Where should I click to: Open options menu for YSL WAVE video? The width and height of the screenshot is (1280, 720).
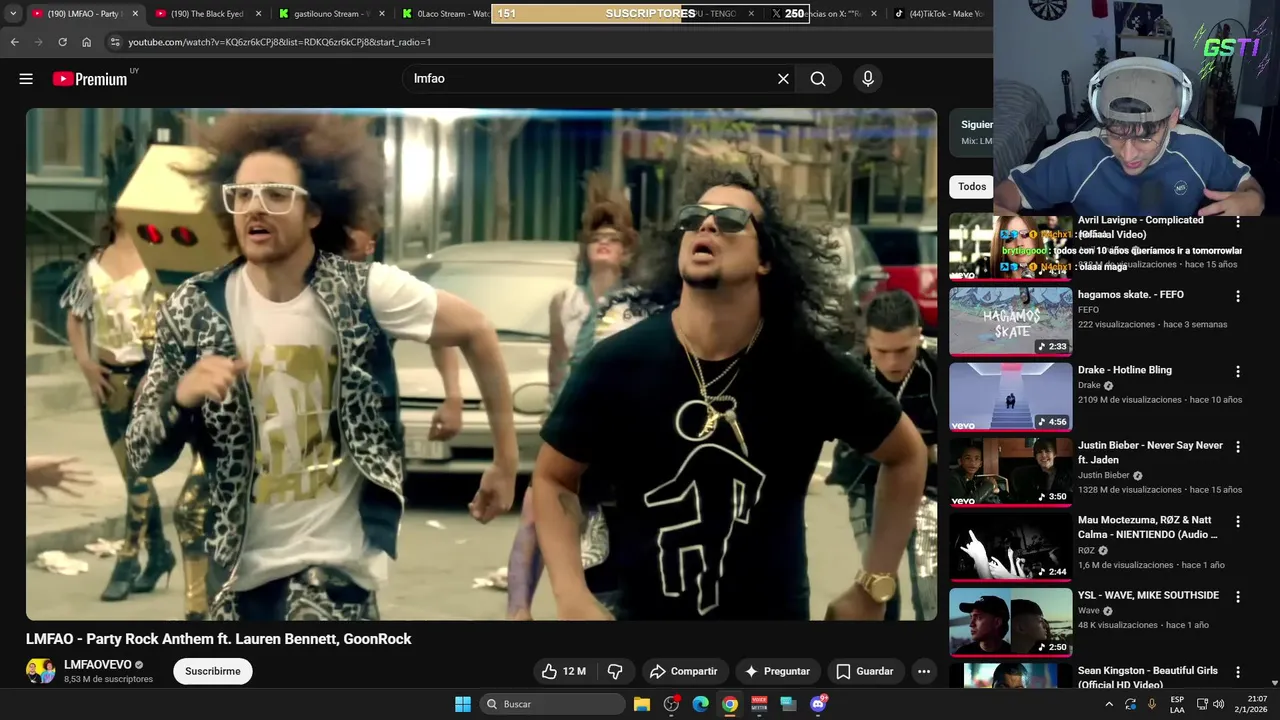(x=1238, y=596)
